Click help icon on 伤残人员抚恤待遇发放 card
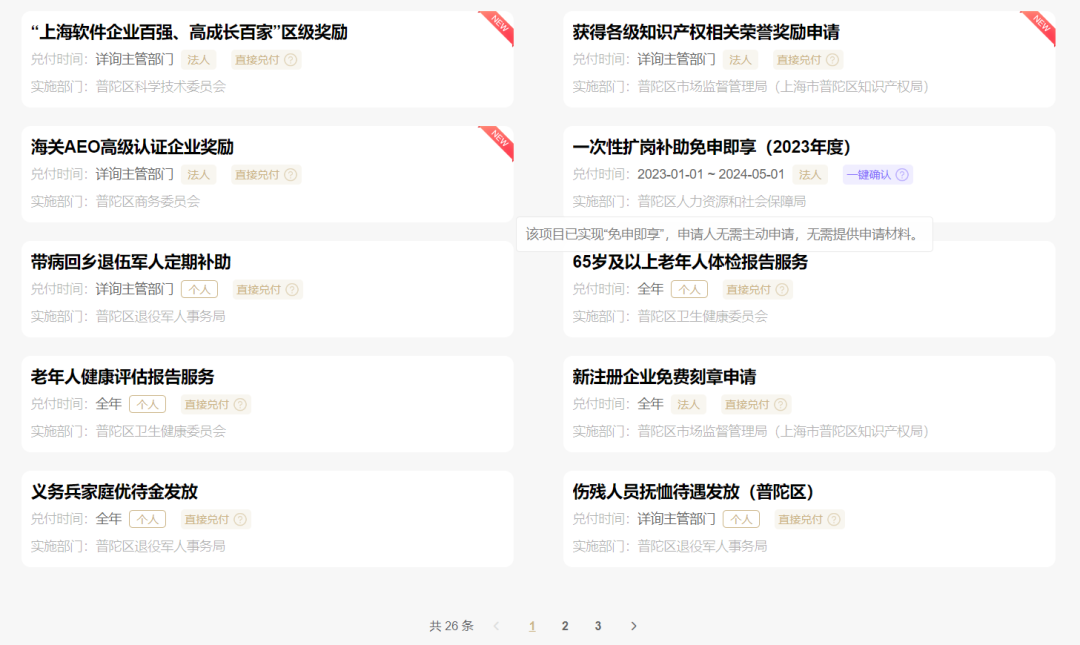The width and height of the screenshot is (1080, 645). [834, 520]
